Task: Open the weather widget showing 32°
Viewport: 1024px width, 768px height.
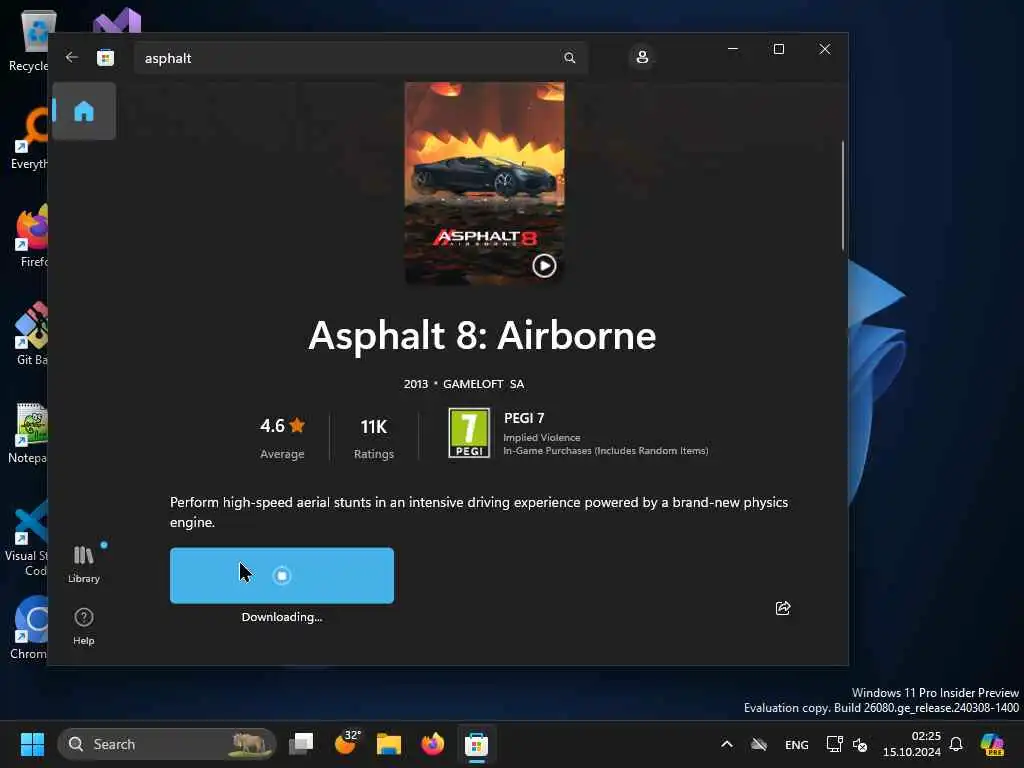Action: click(x=347, y=744)
